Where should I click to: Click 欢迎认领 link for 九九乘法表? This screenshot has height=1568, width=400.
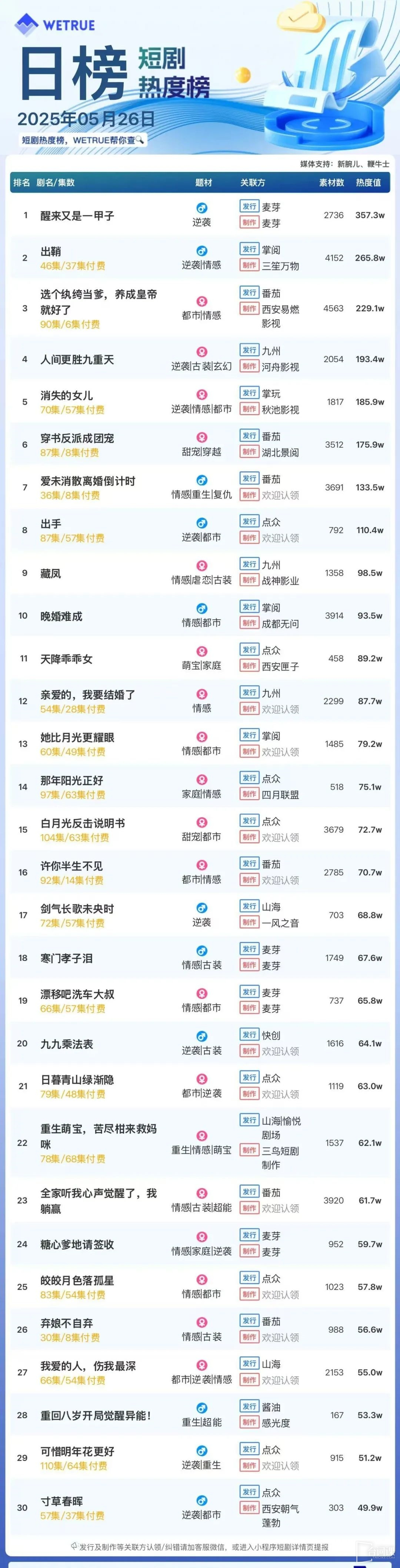pyautogui.click(x=280, y=1051)
